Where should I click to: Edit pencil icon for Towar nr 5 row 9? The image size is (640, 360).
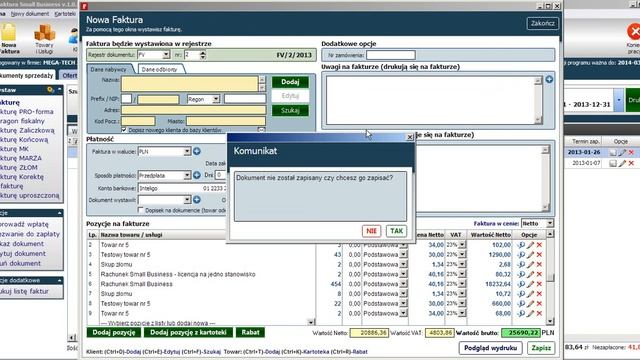point(530,313)
